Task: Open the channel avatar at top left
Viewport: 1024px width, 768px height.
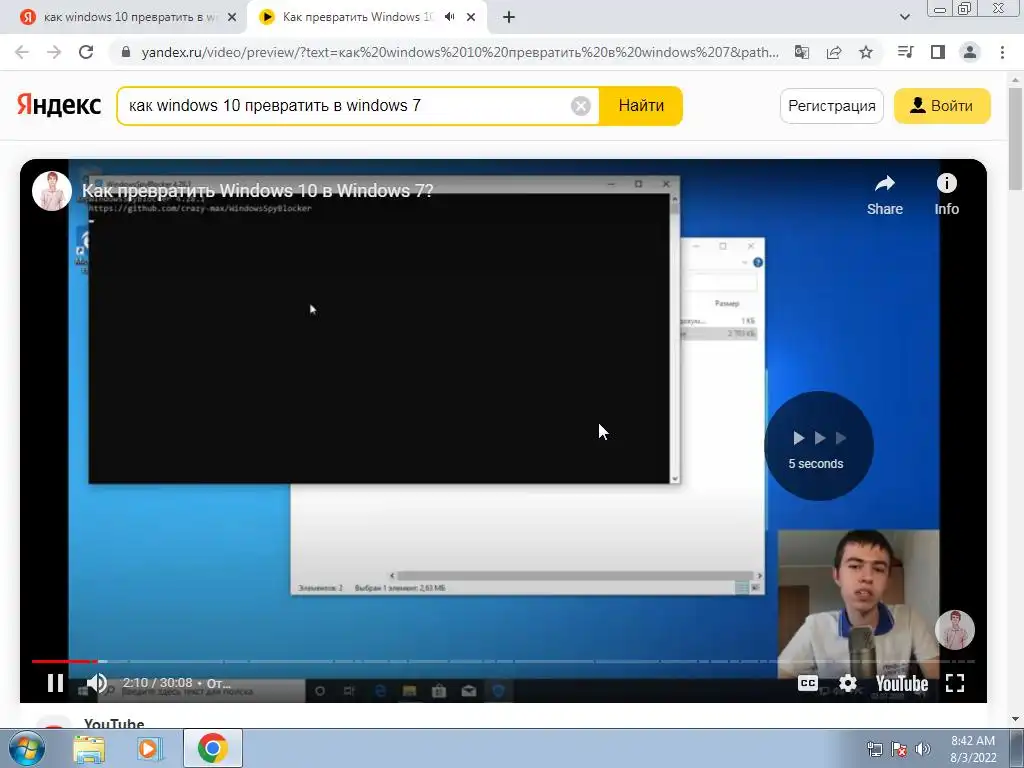Action: pyautogui.click(x=52, y=191)
